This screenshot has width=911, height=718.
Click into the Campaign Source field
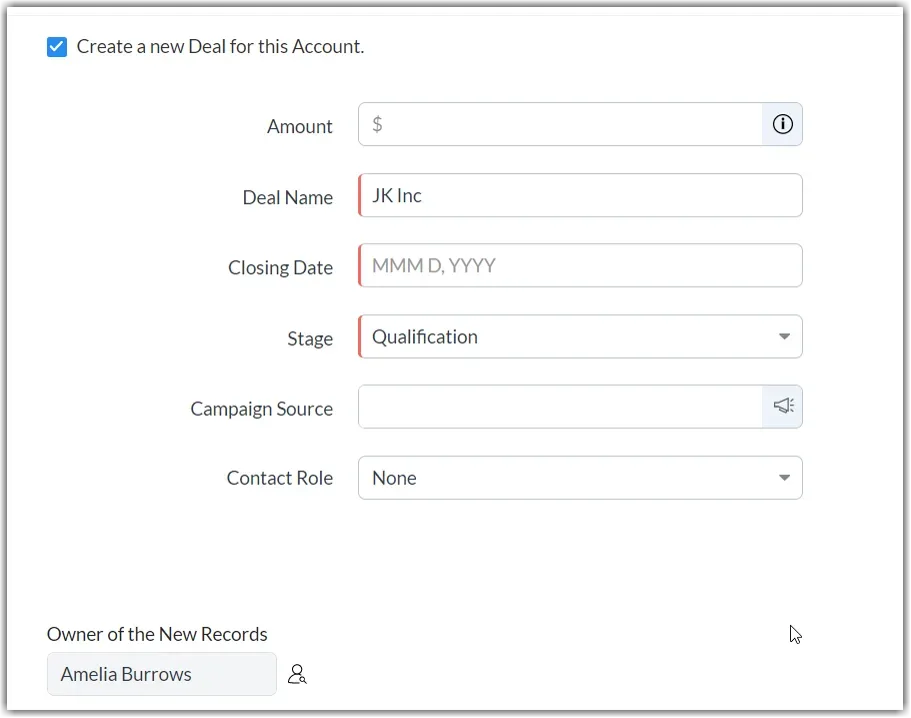[561, 407]
